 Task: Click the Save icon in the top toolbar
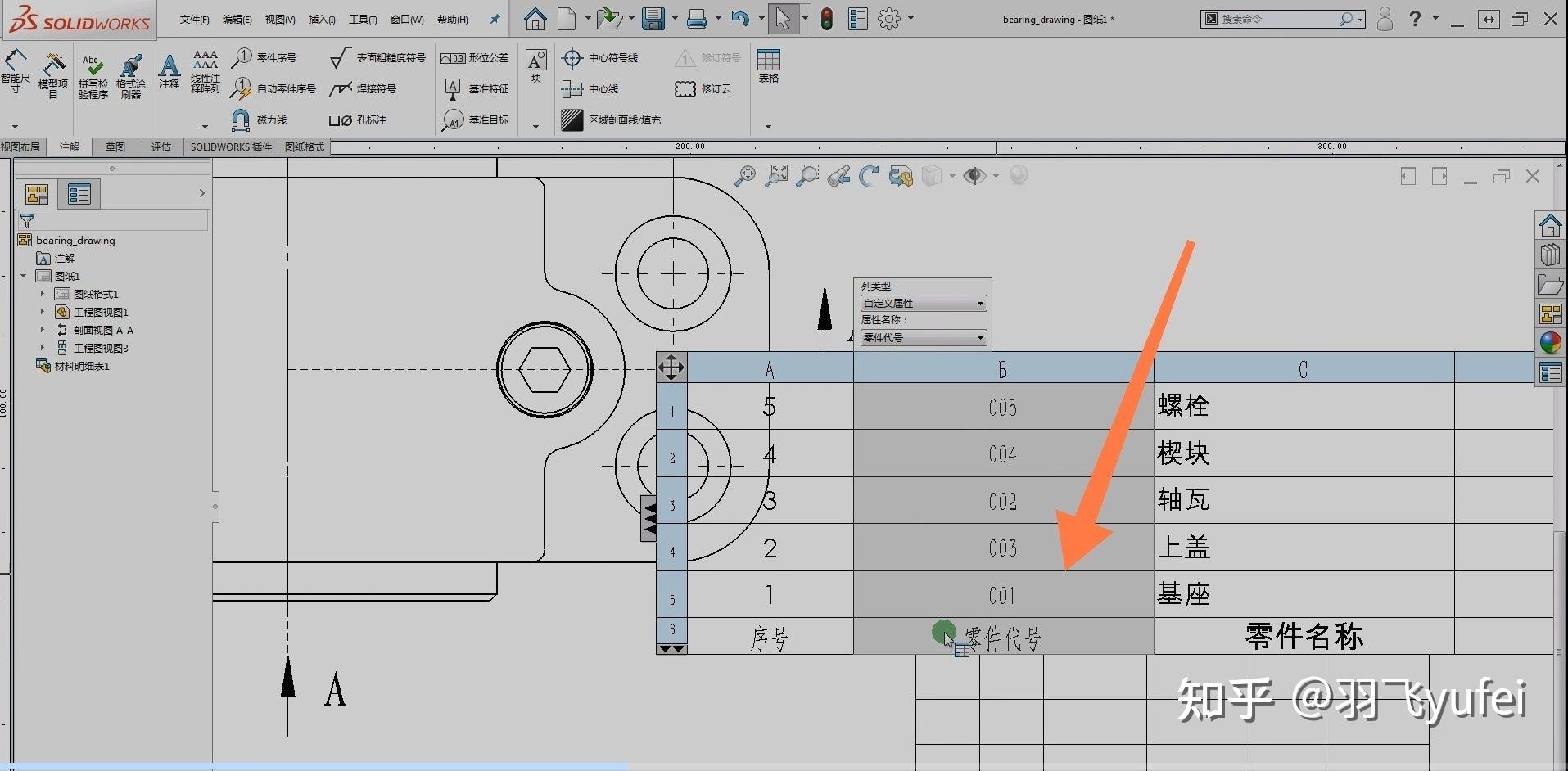tap(653, 18)
